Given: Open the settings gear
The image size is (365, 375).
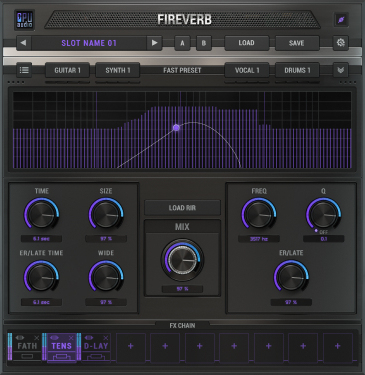Looking at the screenshot, I should click(x=340, y=43).
